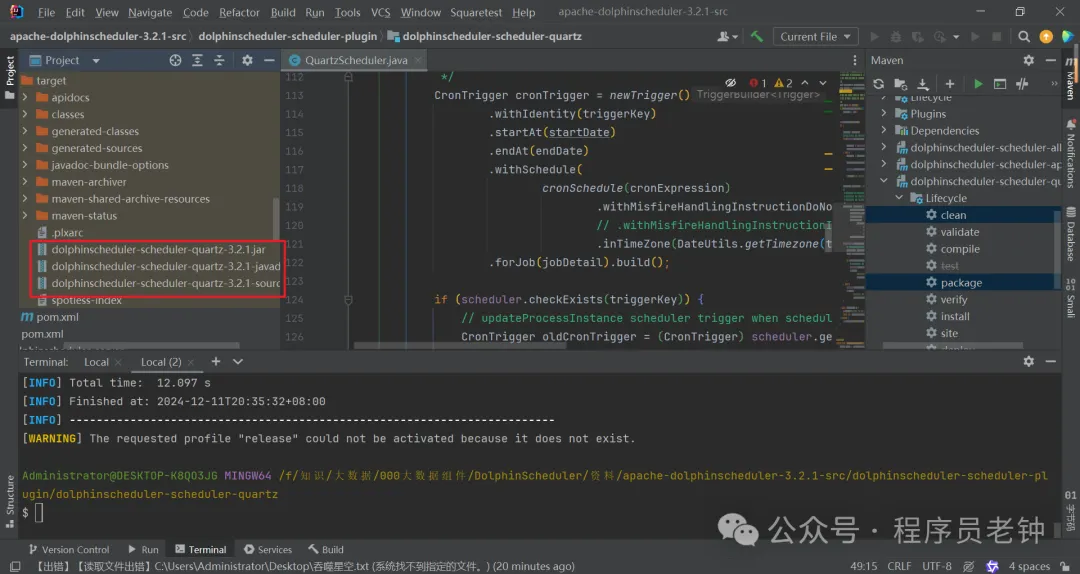Viewport: 1080px width, 574px height.
Task: Run Maven build with green play icon
Action: coord(978,84)
